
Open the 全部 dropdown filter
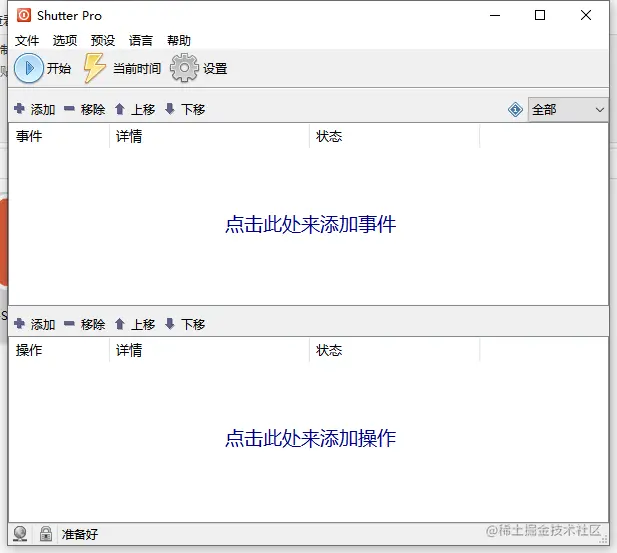click(x=568, y=109)
